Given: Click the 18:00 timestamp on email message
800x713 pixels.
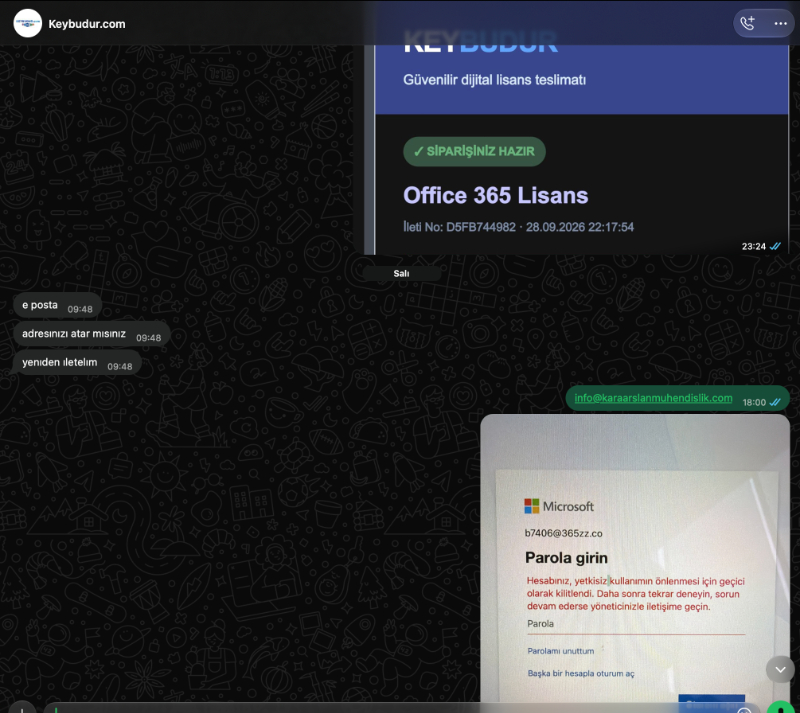Looking at the screenshot, I should tap(754, 402).
